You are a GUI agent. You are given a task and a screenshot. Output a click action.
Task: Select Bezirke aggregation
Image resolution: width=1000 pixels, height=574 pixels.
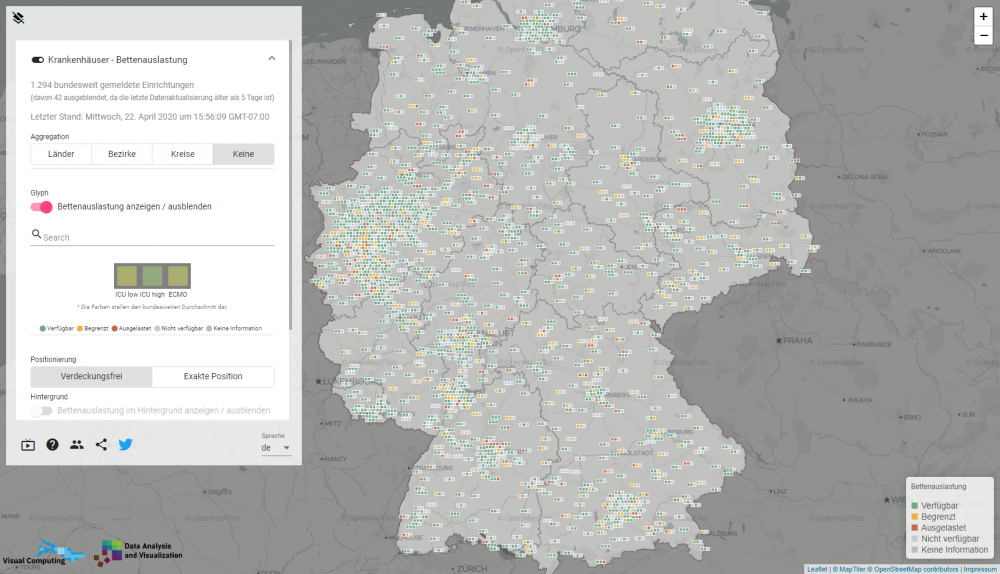coord(122,154)
